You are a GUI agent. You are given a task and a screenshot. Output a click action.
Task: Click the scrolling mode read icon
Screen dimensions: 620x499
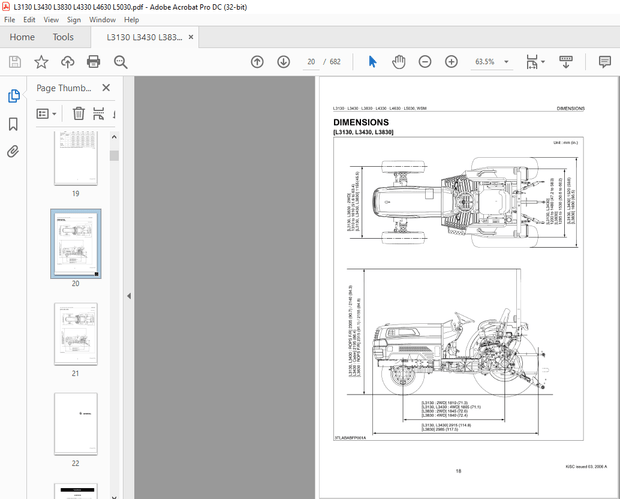[565, 62]
